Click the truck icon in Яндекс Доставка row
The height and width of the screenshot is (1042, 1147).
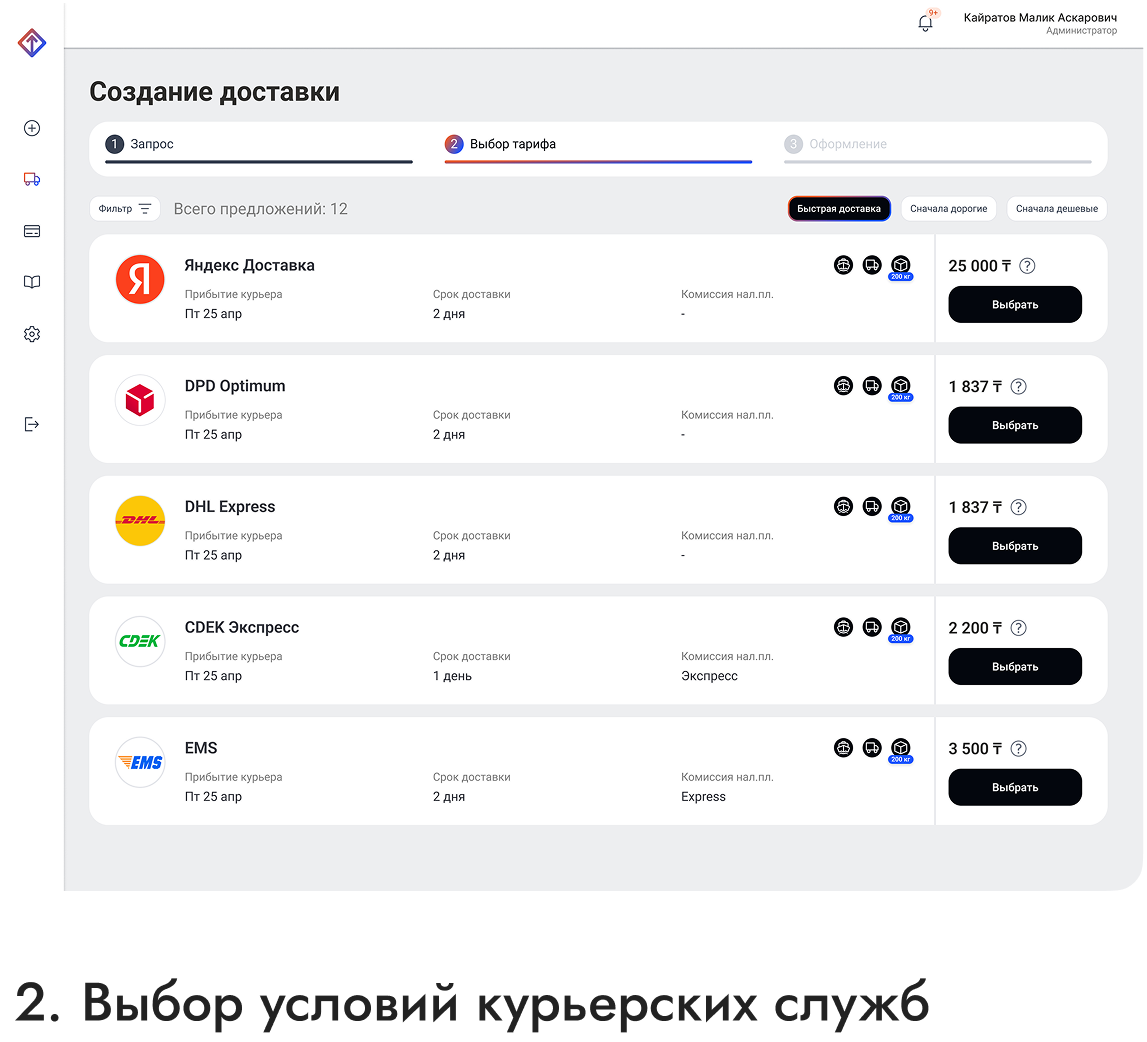[x=872, y=265]
